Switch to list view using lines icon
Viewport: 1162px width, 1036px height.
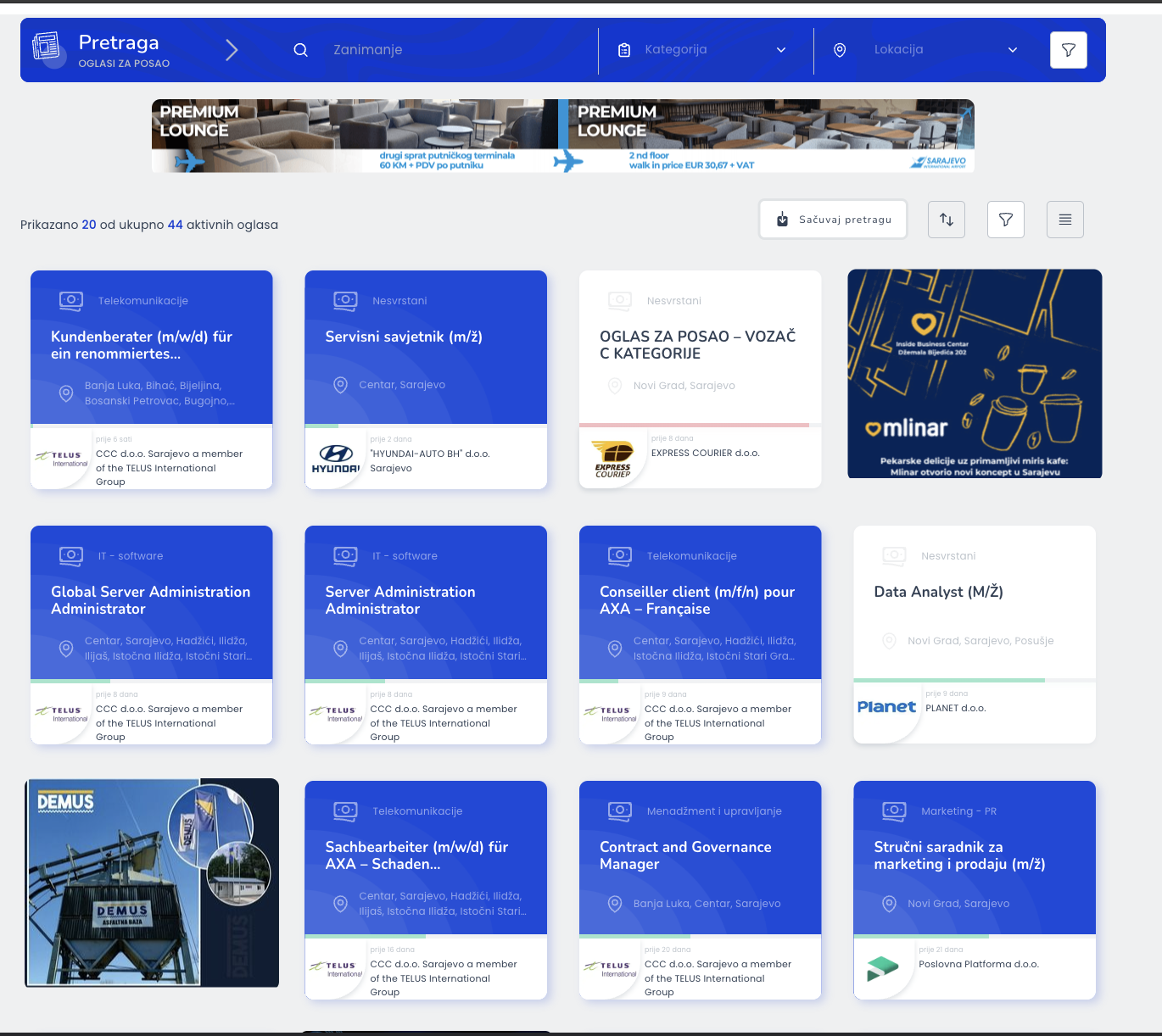click(x=1064, y=220)
